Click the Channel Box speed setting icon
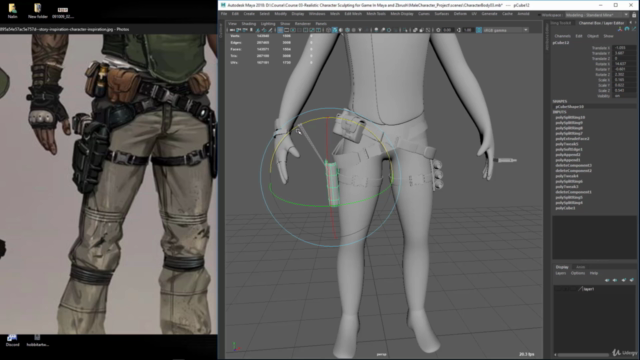Viewport: 640px width, 360px height. click(627, 29)
